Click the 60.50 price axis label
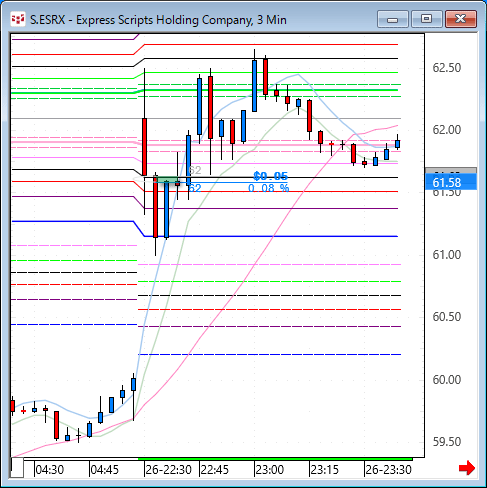487x488 pixels. [447, 317]
